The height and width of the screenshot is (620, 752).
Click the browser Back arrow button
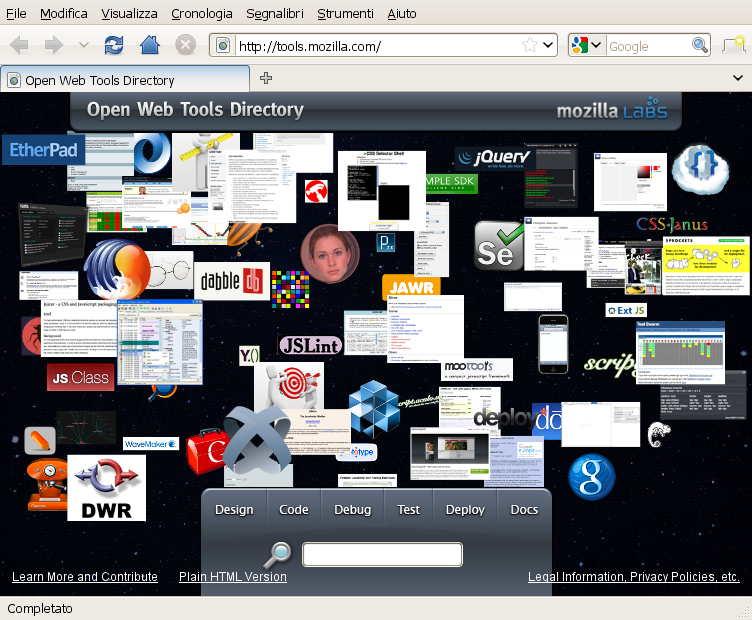coord(19,46)
